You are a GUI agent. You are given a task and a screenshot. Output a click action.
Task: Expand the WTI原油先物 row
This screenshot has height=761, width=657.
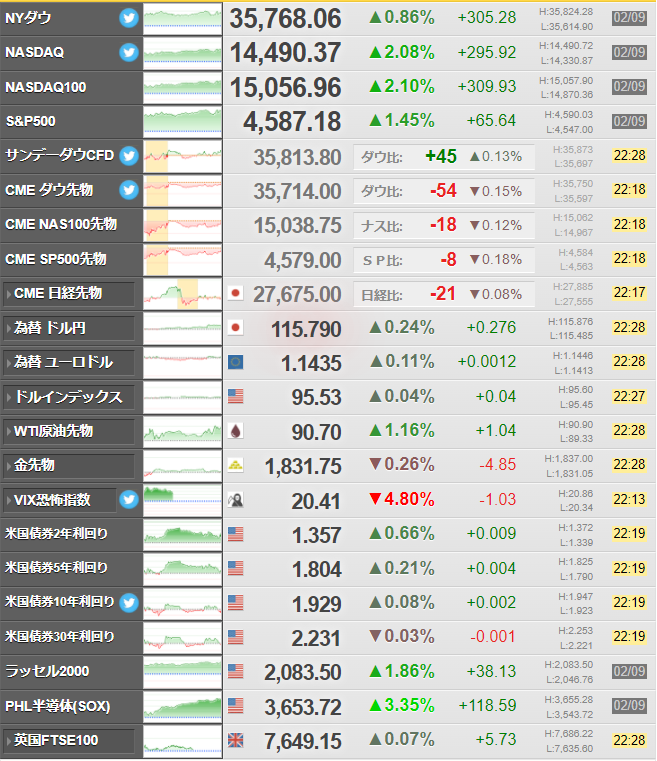tap(68, 431)
